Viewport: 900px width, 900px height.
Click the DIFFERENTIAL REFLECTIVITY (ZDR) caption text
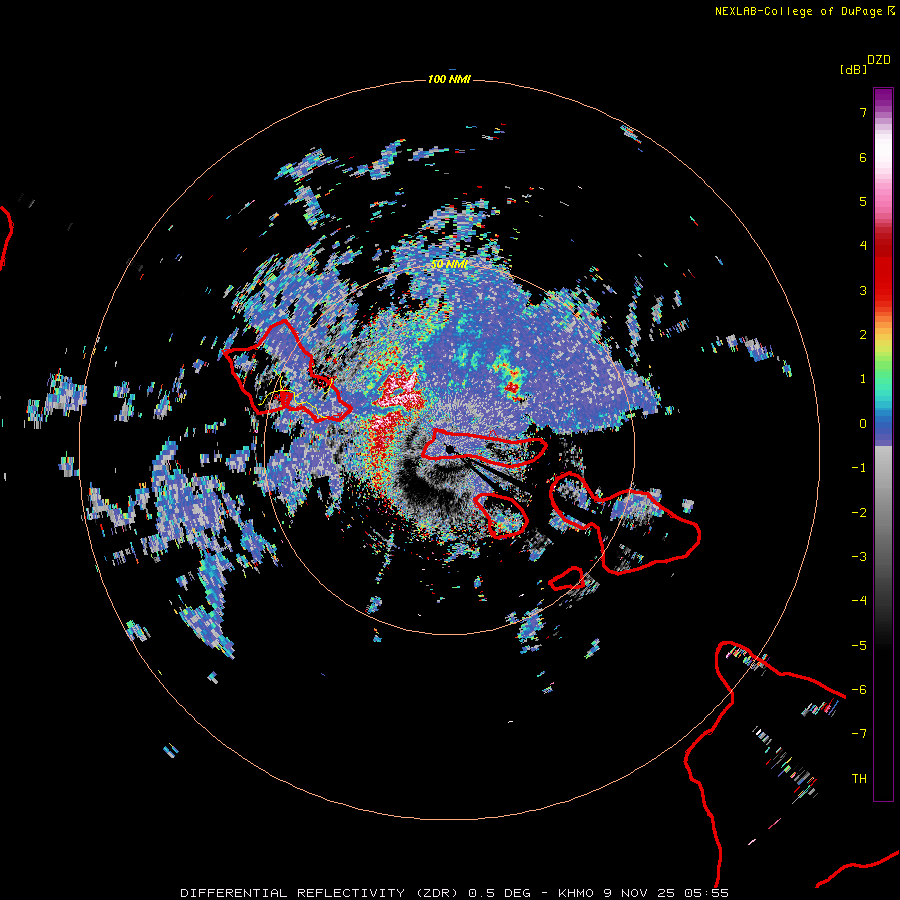[319, 893]
